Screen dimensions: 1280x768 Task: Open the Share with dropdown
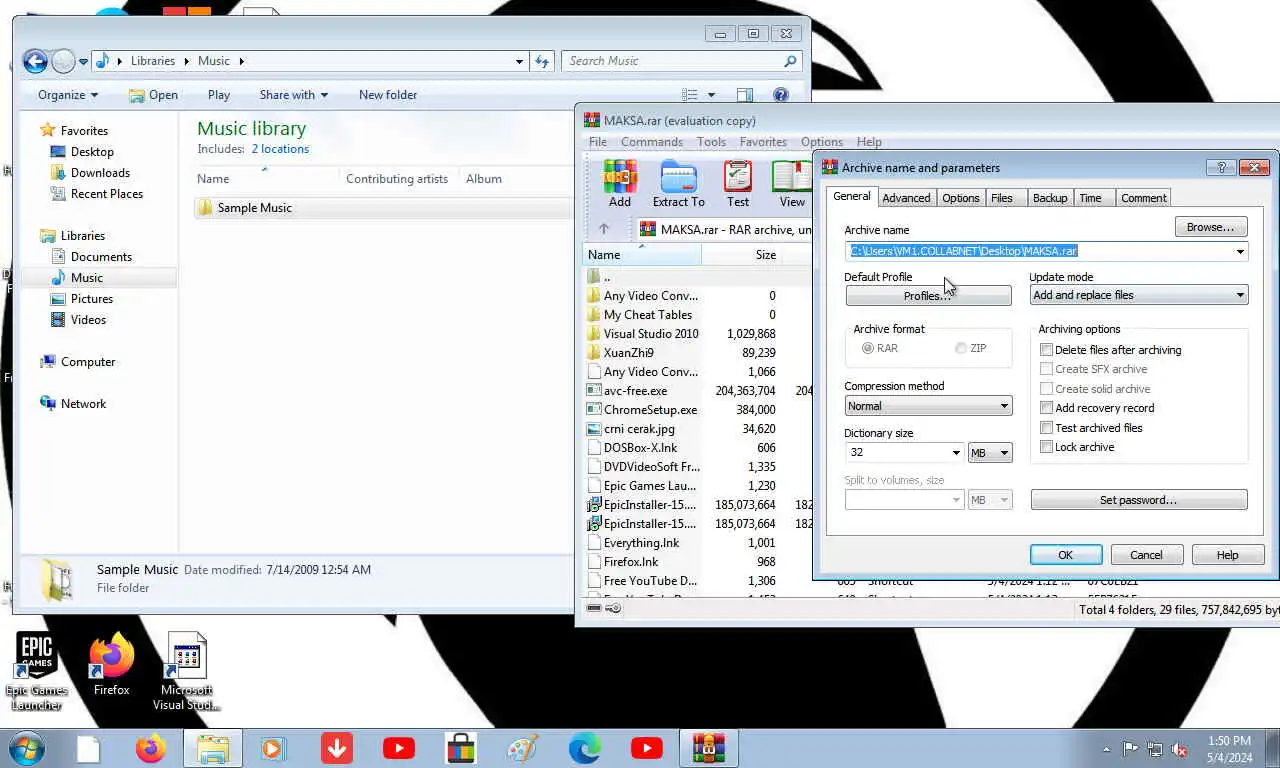point(293,95)
